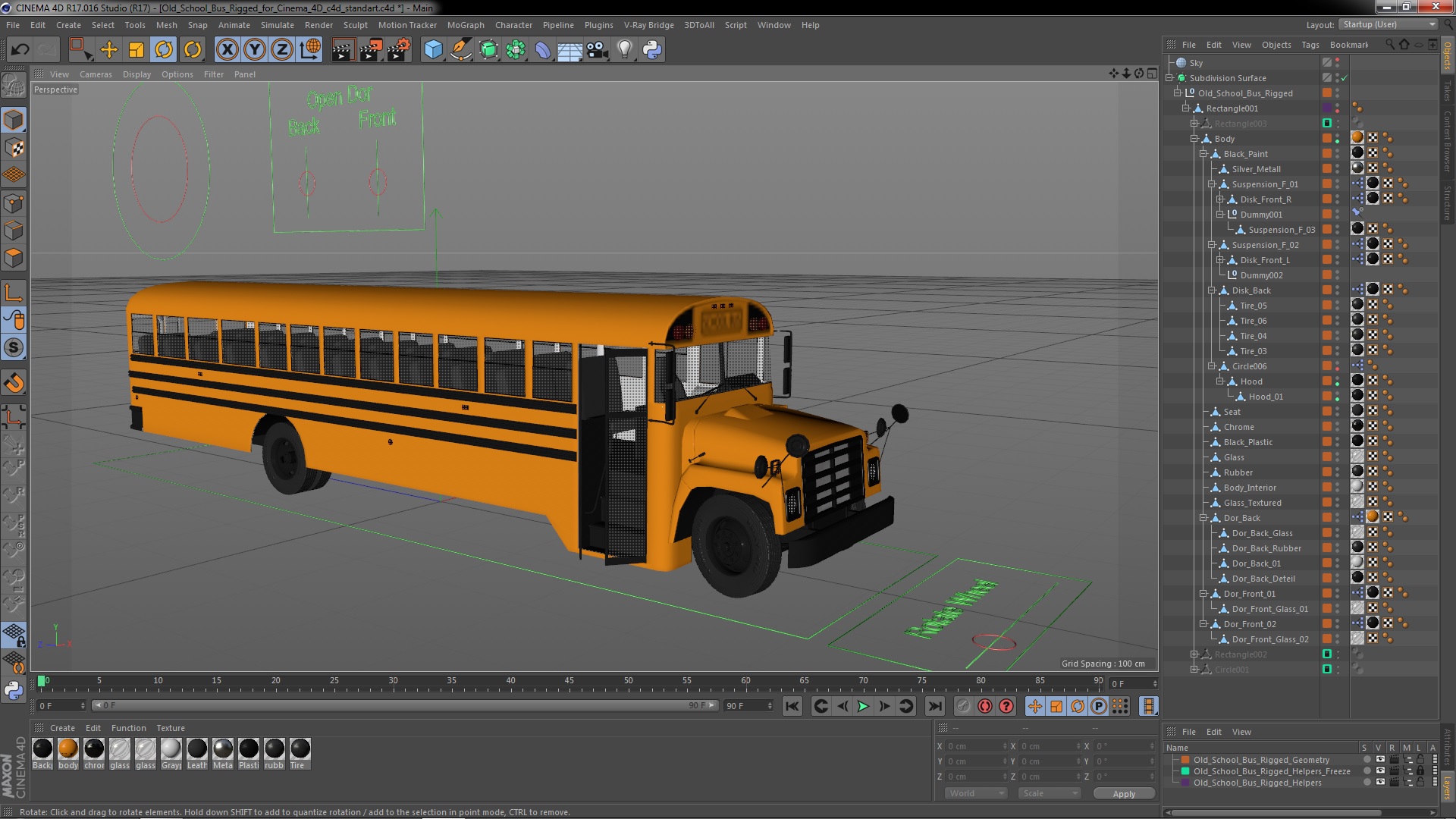Click the Array modeling green icon

coord(516,50)
